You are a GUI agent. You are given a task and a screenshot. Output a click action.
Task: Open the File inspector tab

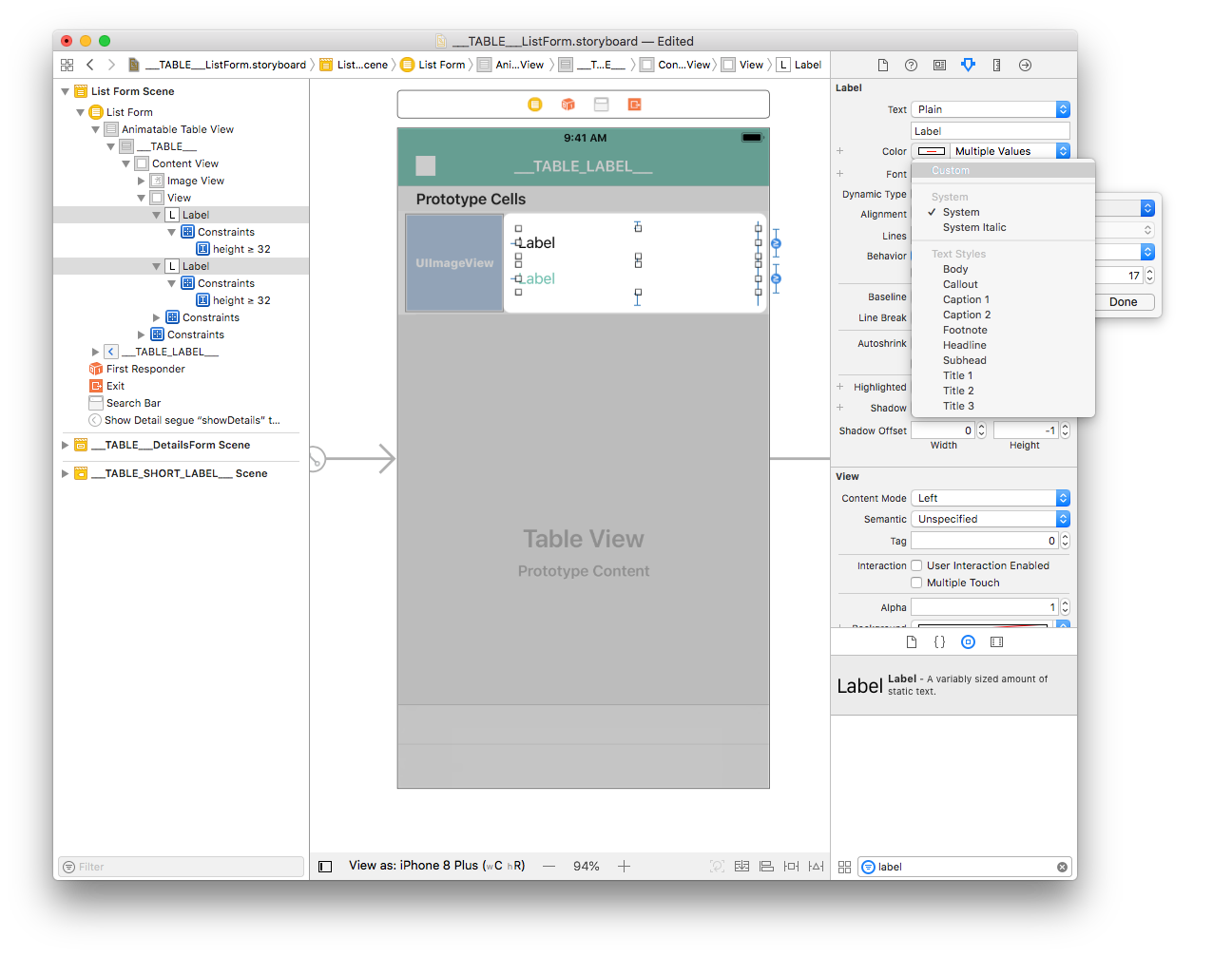[882, 65]
